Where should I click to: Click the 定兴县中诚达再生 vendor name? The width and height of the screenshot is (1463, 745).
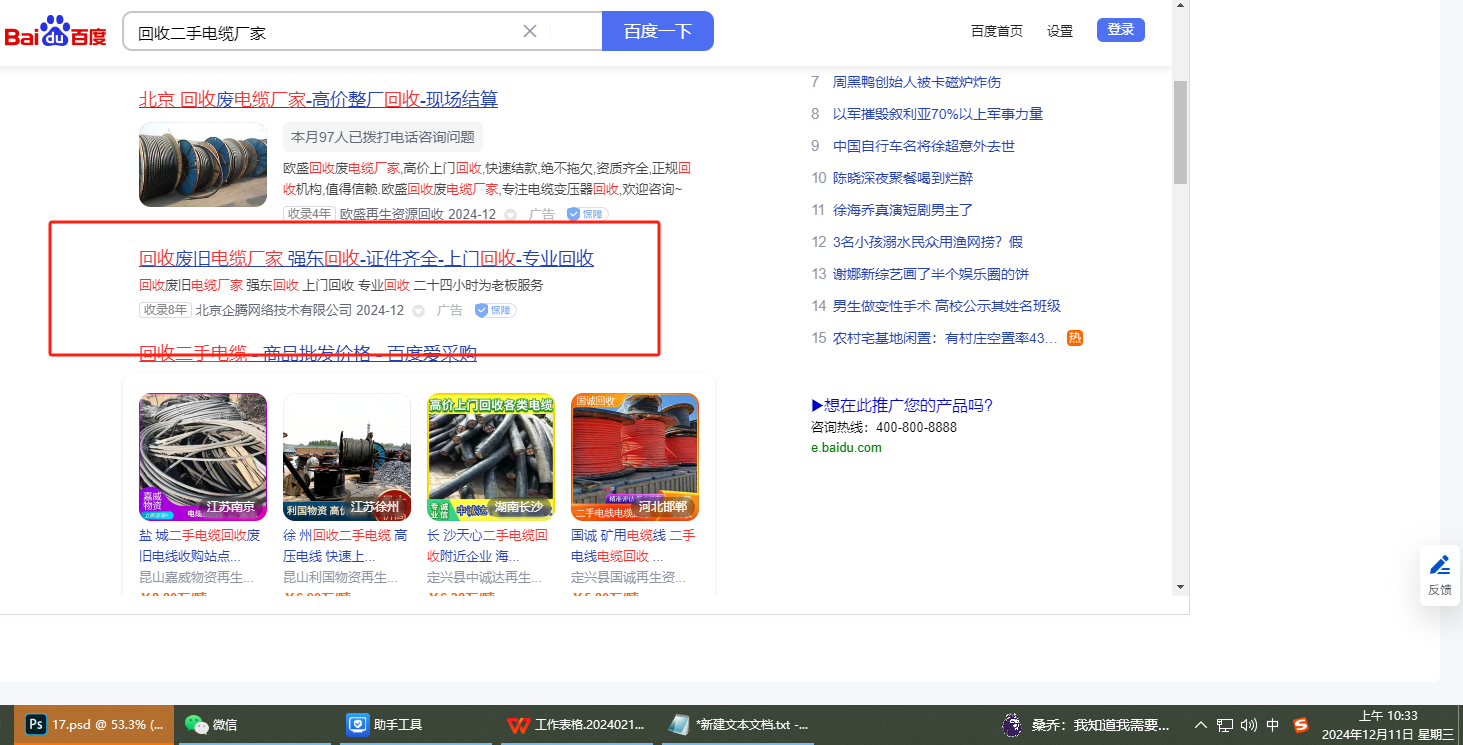pos(484,577)
